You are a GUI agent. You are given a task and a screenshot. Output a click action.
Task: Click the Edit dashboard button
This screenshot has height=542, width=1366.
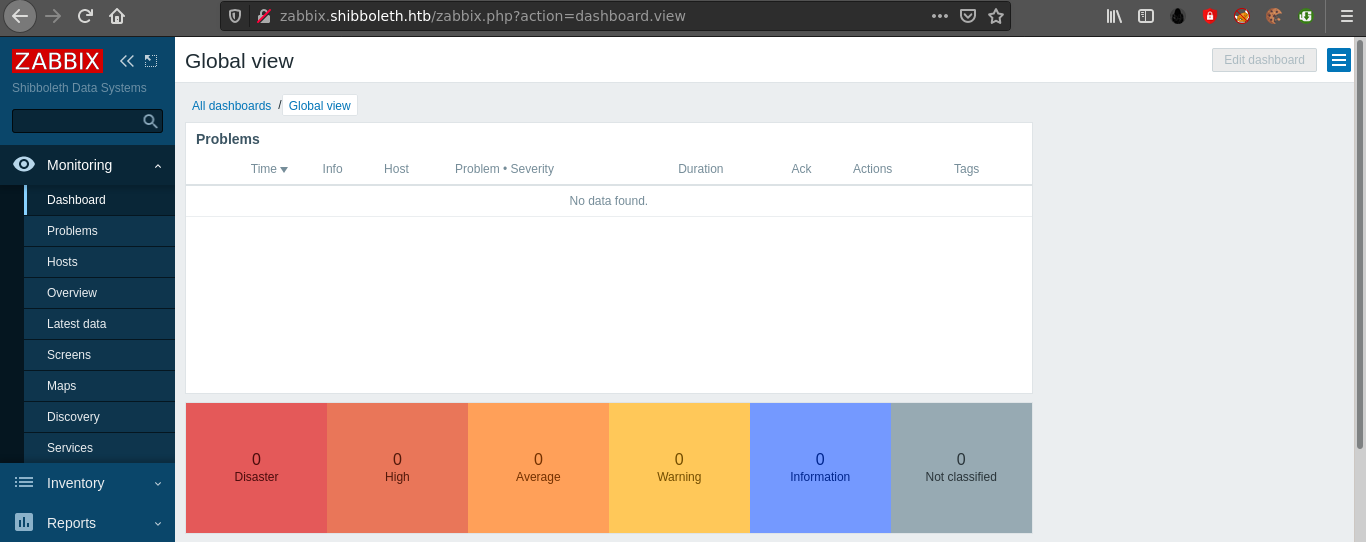pos(1264,60)
